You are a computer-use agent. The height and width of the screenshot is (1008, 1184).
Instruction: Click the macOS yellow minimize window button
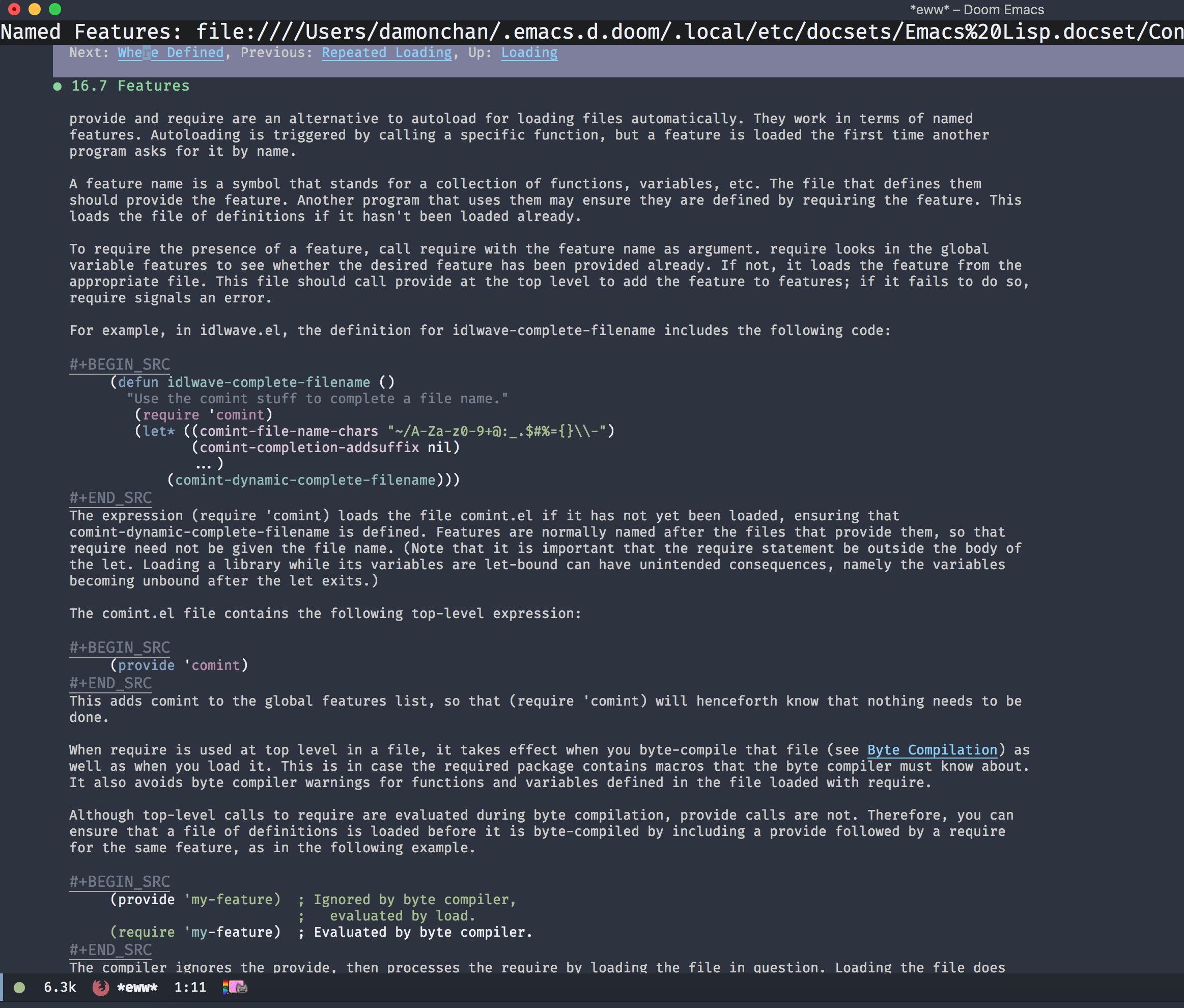(34, 9)
